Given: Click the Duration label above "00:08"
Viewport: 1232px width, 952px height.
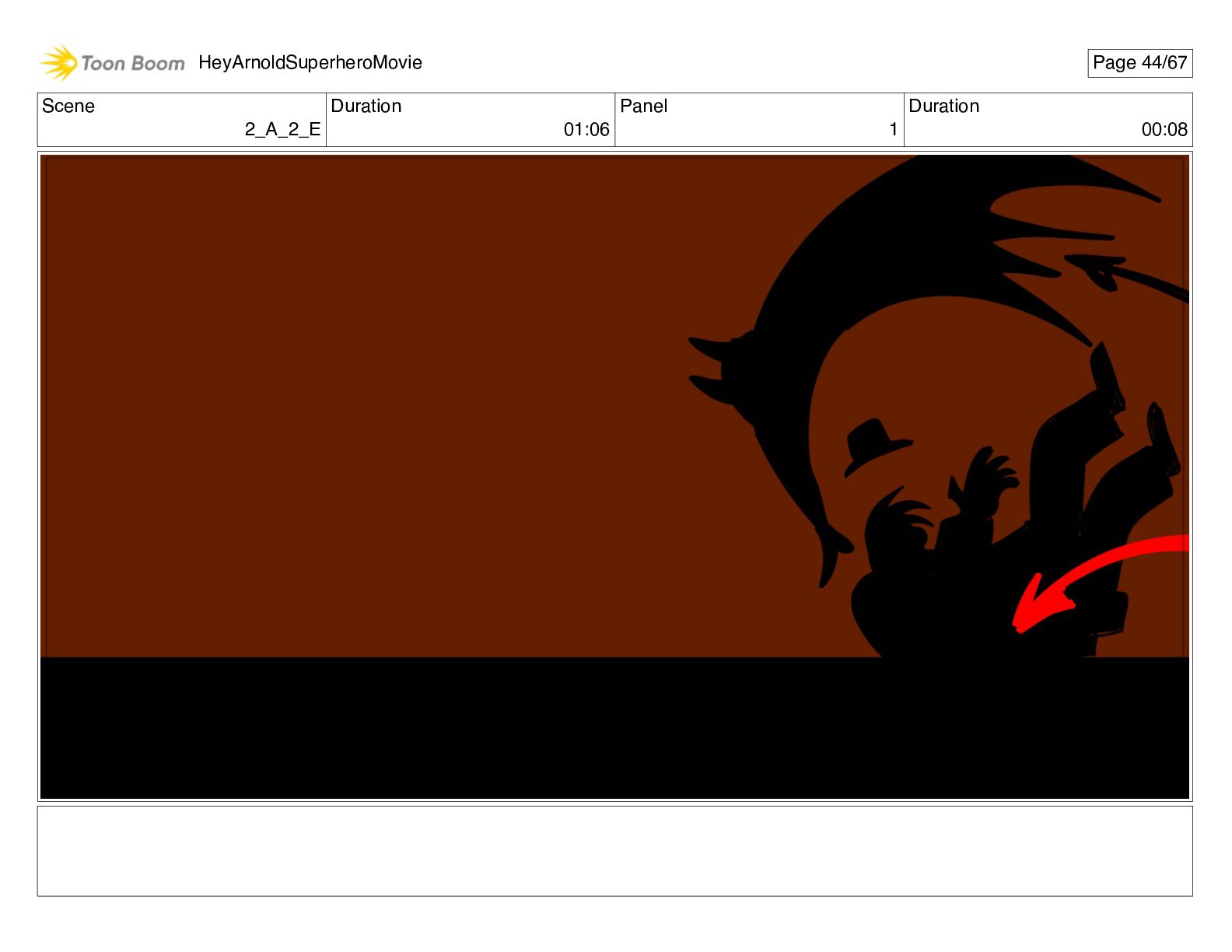Looking at the screenshot, I should tap(944, 106).
